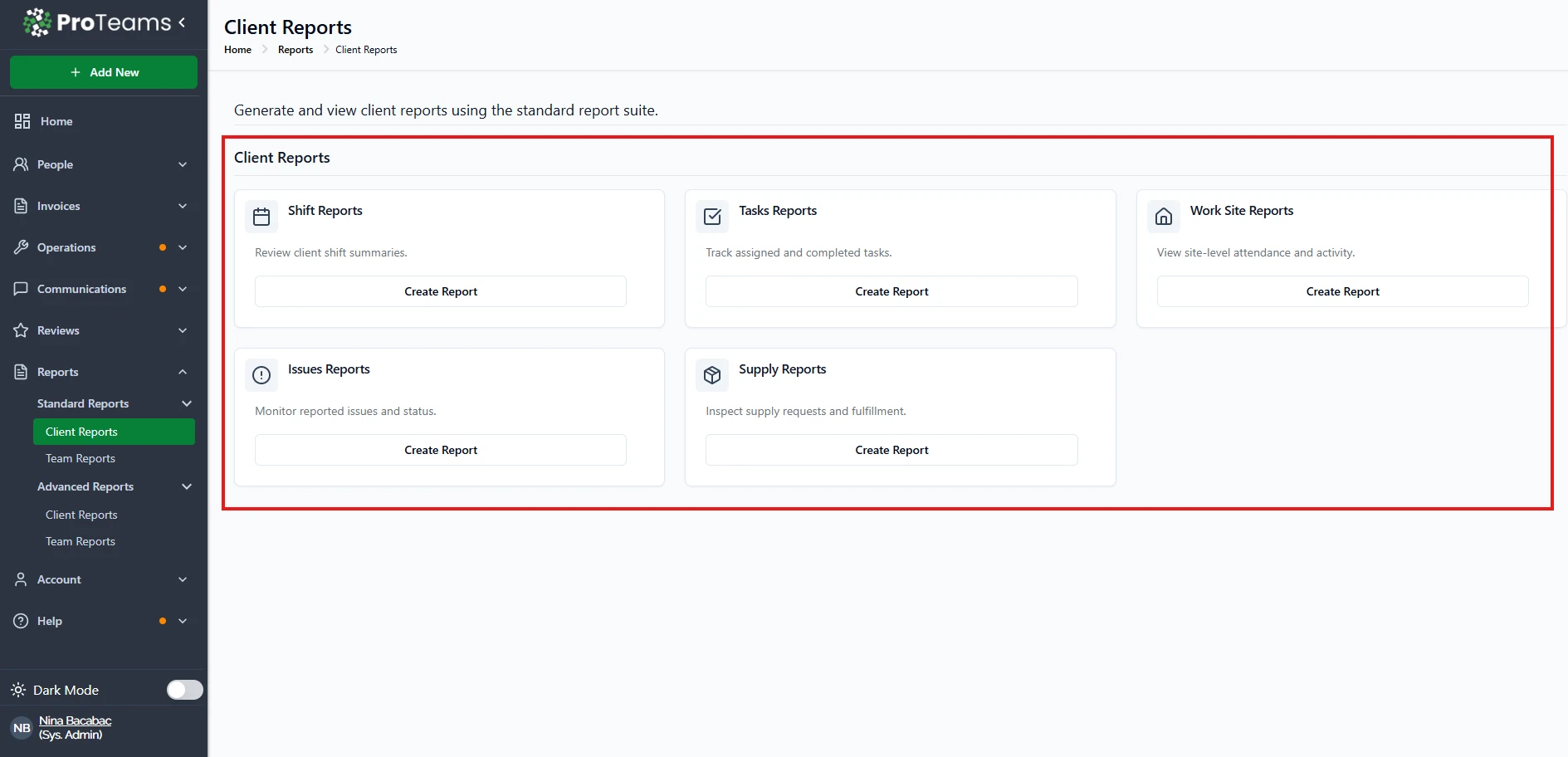Create Report for Supply Reports

coord(891,450)
